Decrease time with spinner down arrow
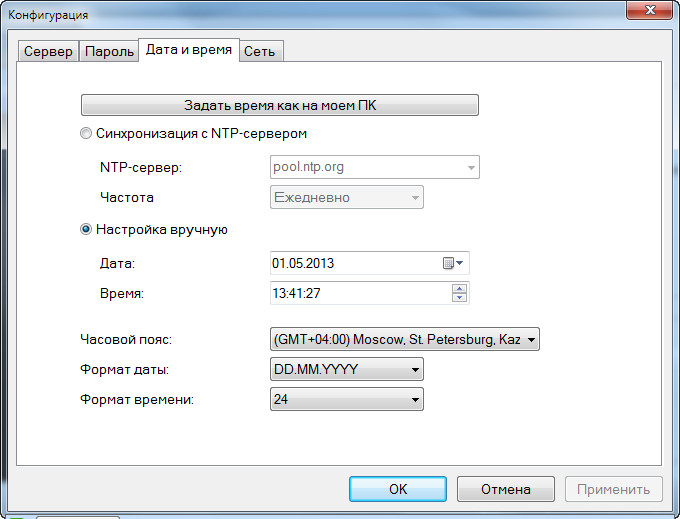This screenshot has width=680, height=519. click(x=459, y=297)
